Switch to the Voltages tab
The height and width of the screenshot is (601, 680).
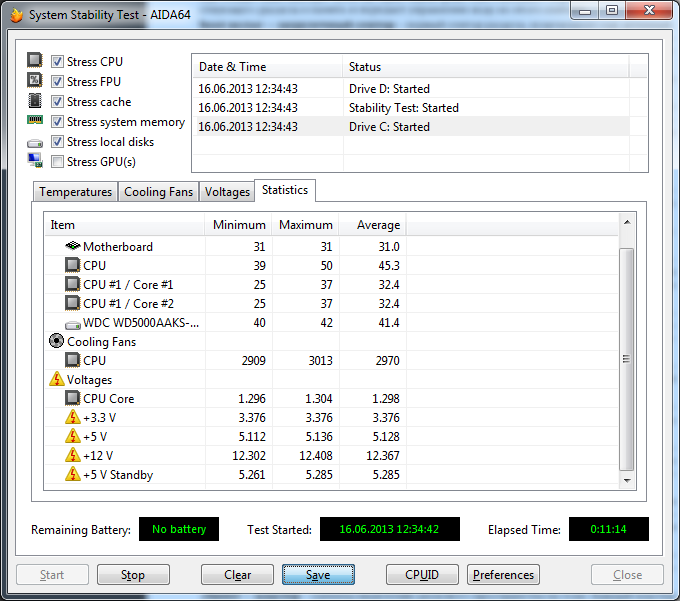pos(227,192)
